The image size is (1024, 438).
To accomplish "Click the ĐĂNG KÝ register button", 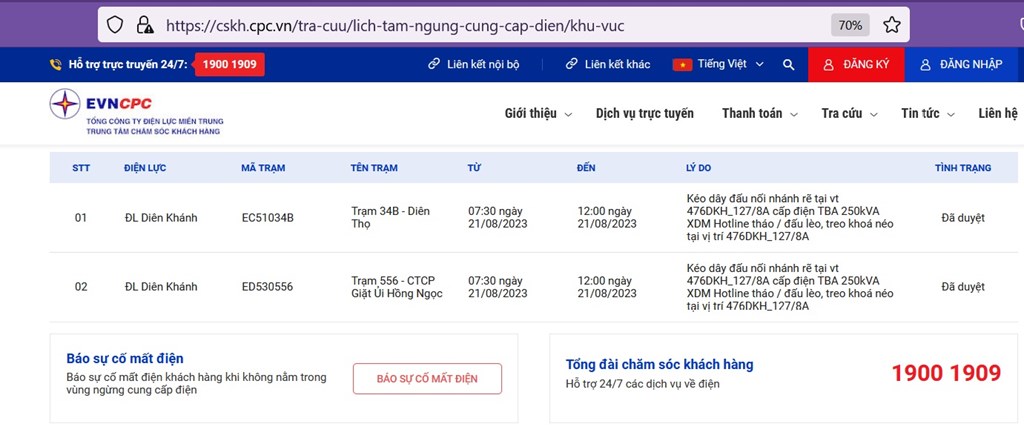I will click(x=855, y=65).
